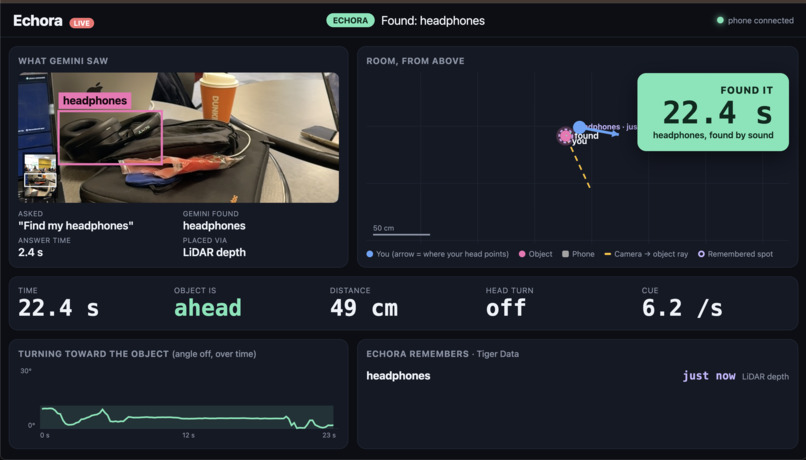Click the green angle-over-time chart line

click(x=187, y=418)
